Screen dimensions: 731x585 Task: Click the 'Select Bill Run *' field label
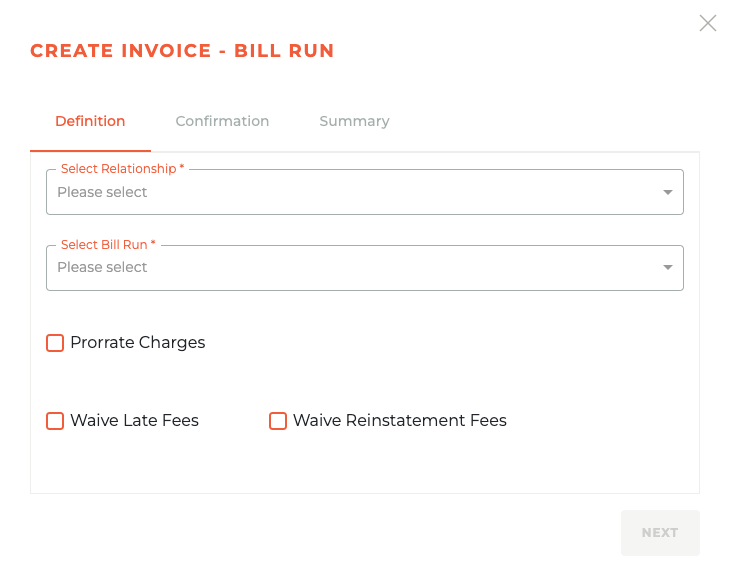108,245
